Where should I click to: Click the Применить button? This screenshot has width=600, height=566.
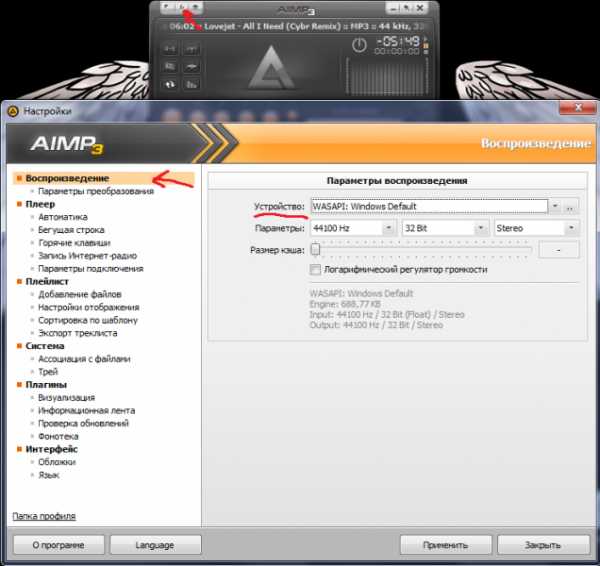(x=446, y=545)
